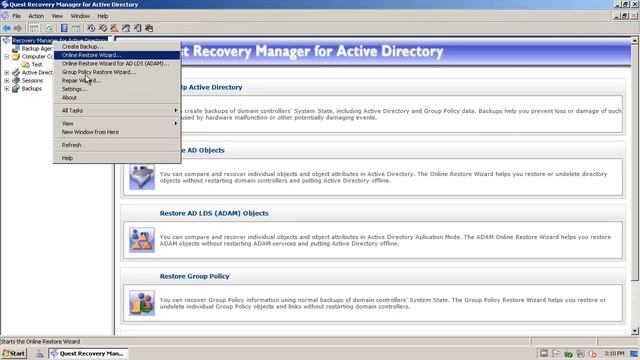Click the Restore AD LDS (ADAM) Objects card icon
Screen dimensions: 640x360
pos(142,240)
